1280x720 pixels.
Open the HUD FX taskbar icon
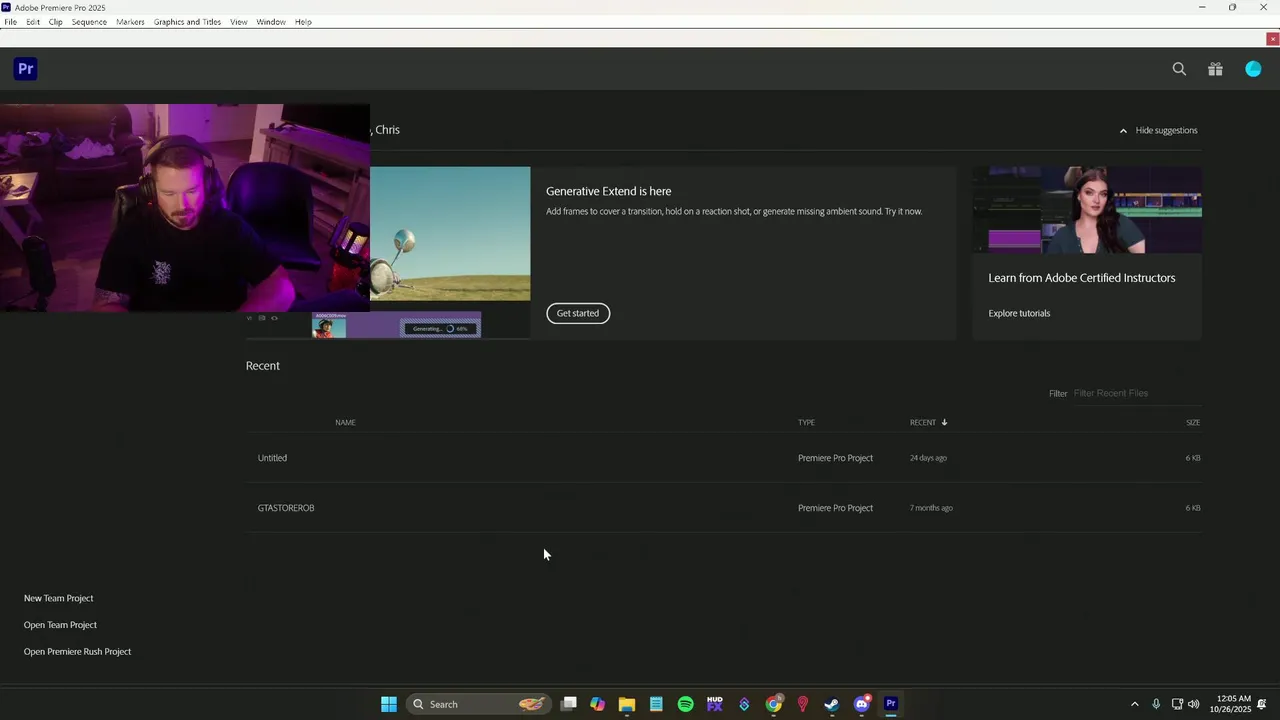tap(714, 704)
